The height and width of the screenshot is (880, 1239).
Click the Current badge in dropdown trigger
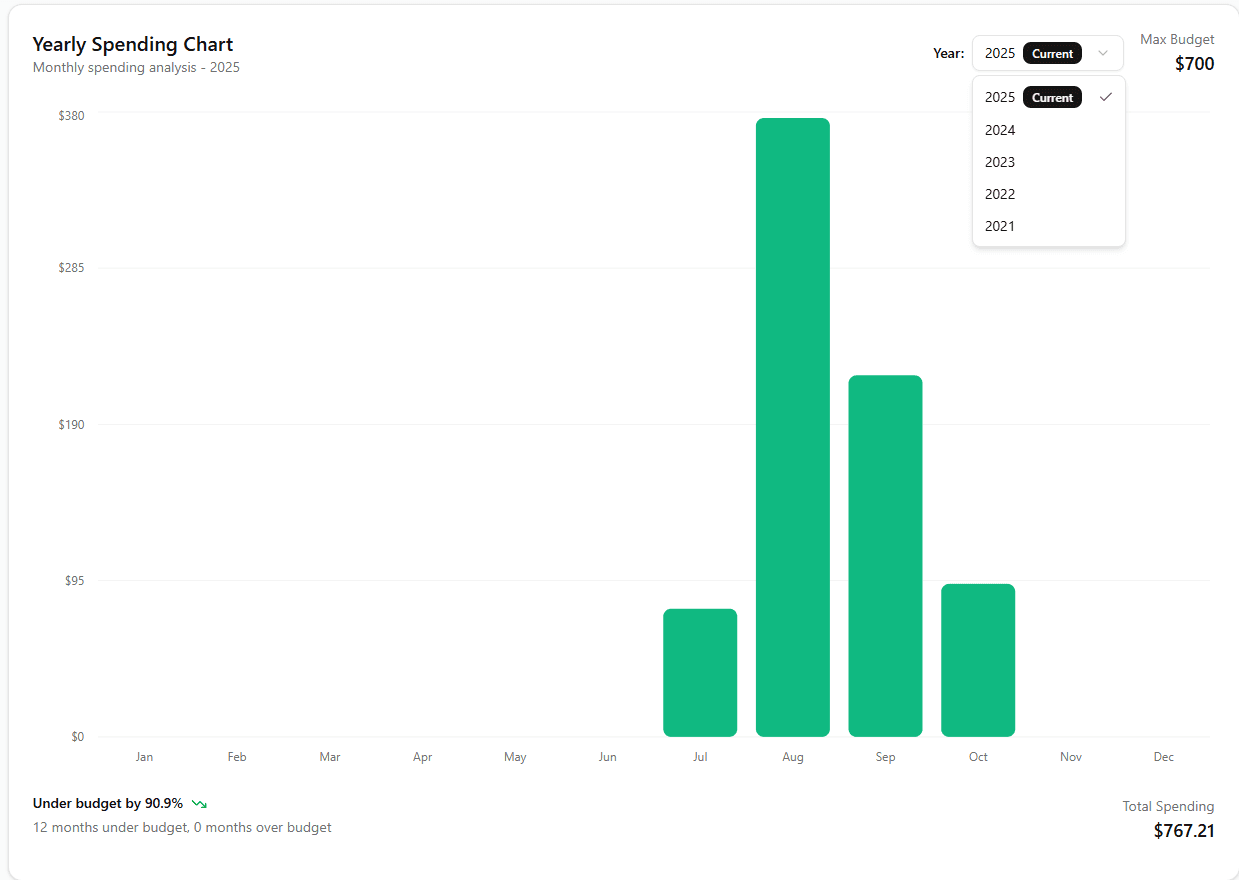1052,54
